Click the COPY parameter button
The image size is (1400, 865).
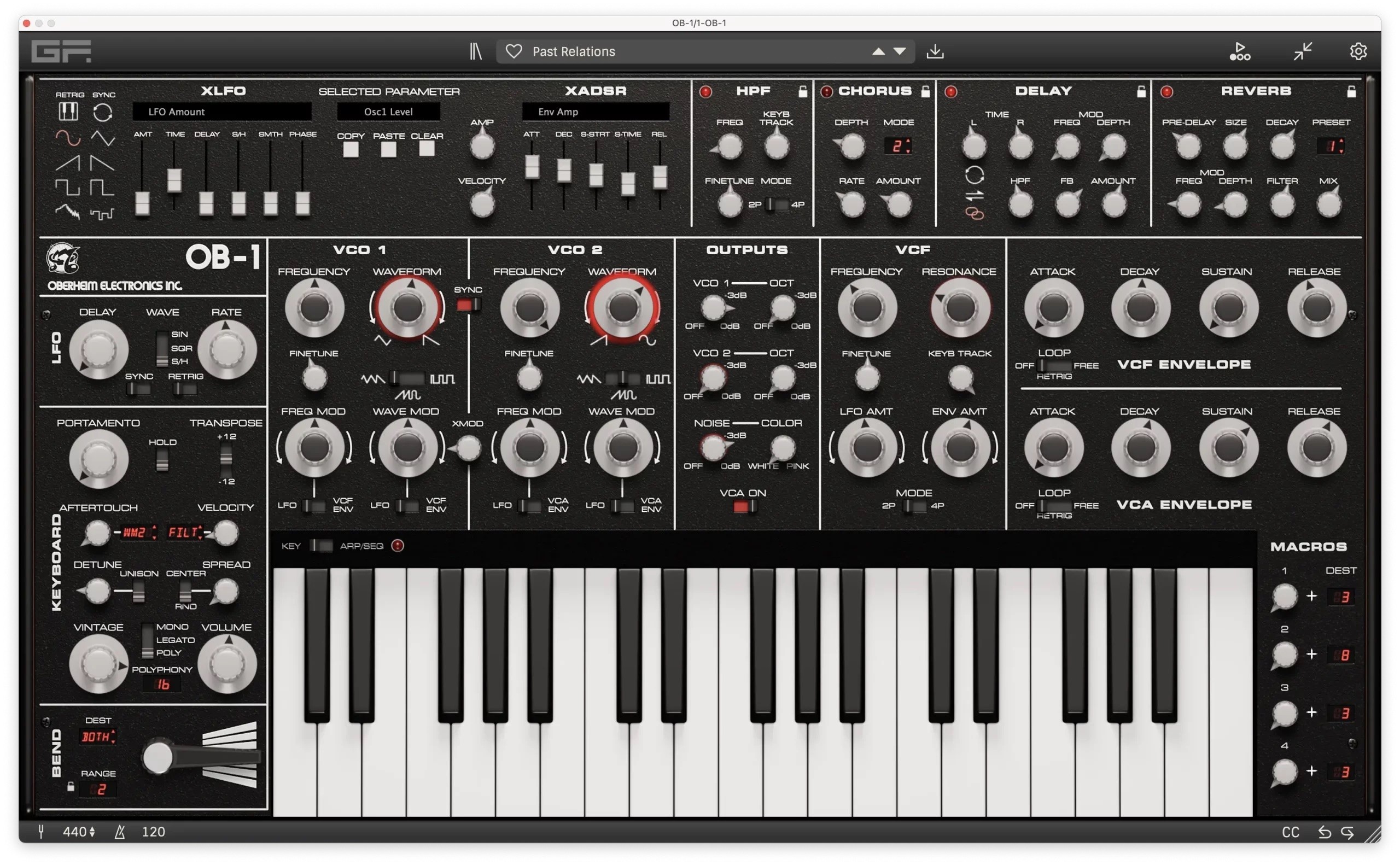pyautogui.click(x=351, y=149)
